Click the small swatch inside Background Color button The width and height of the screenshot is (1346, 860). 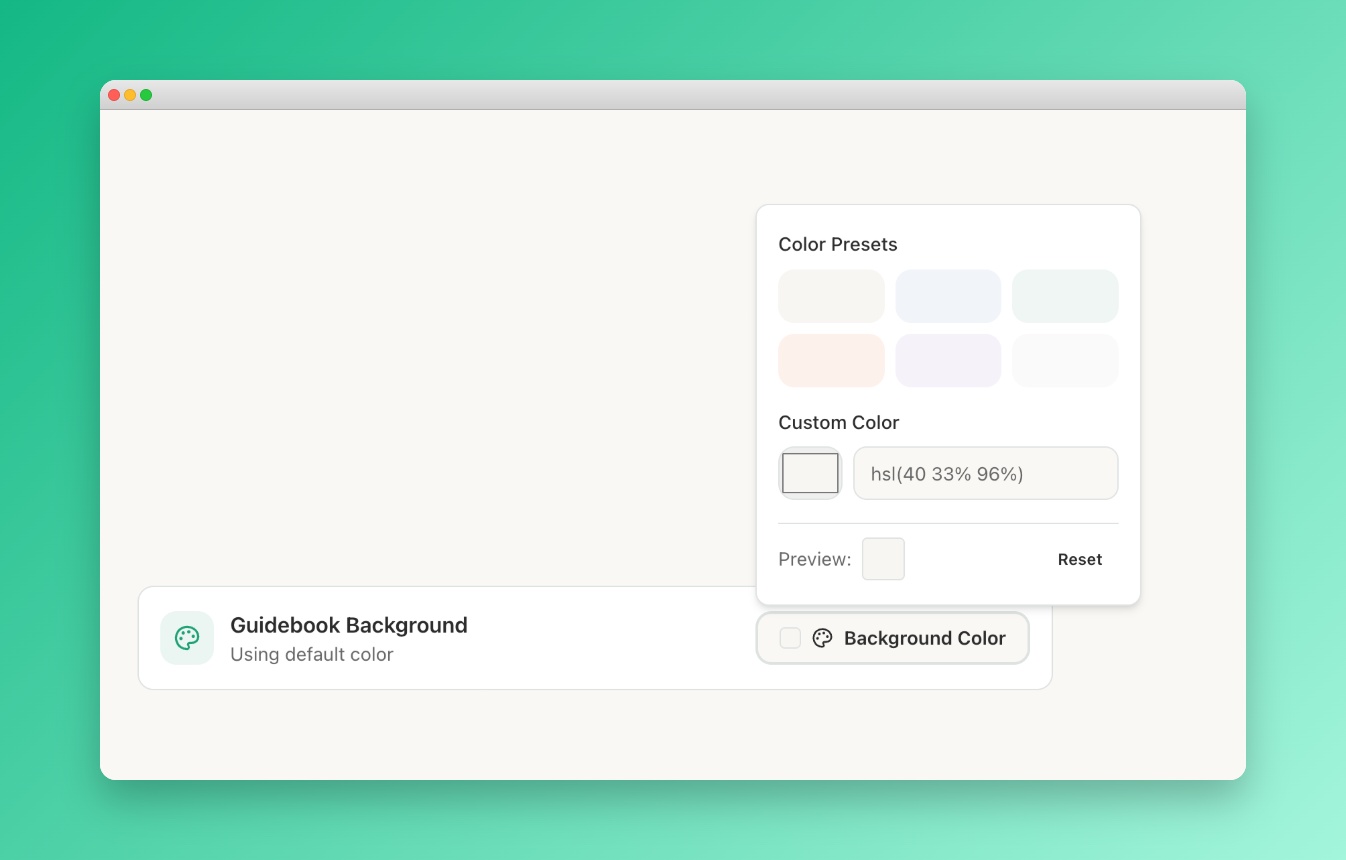pos(789,637)
